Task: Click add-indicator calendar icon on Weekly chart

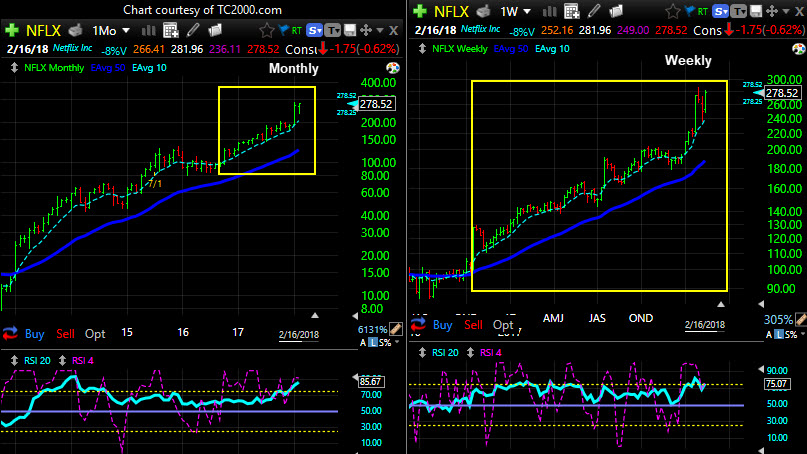Action: tap(571, 11)
